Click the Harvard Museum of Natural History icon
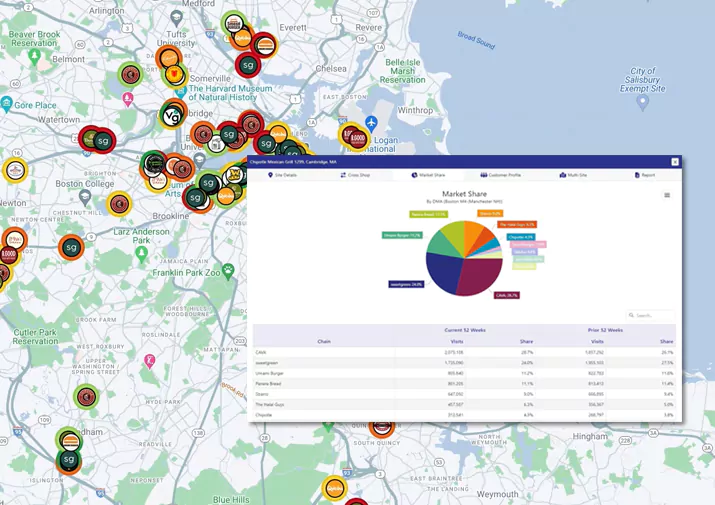The image size is (715, 505). (x=181, y=91)
